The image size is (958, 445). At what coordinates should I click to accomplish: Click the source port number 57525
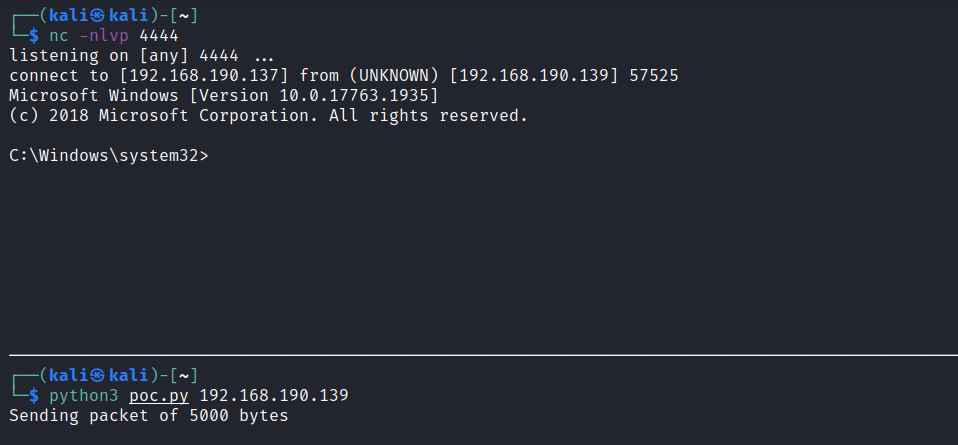tap(655, 76)
